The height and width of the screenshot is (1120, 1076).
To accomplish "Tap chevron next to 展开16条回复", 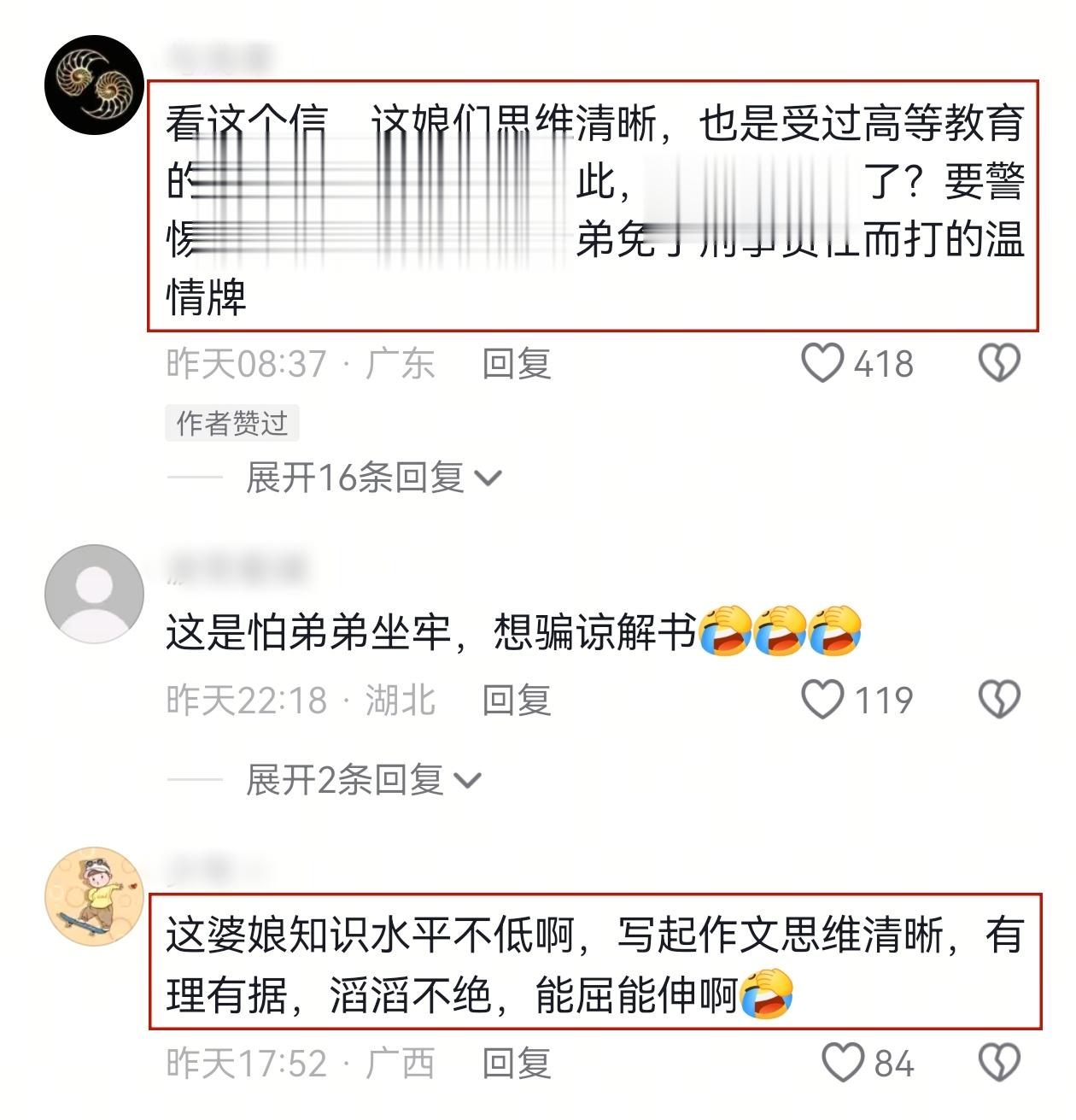I will point(488,478).
